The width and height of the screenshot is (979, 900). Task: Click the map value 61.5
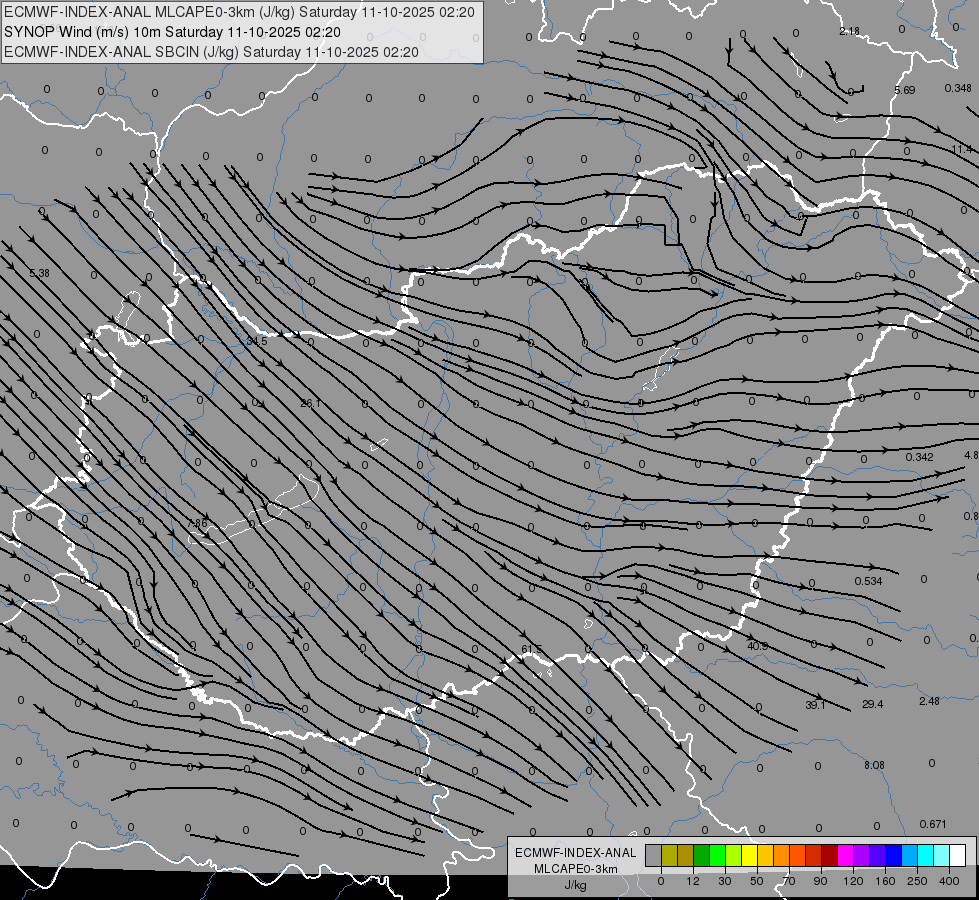(x=531, y=650)
